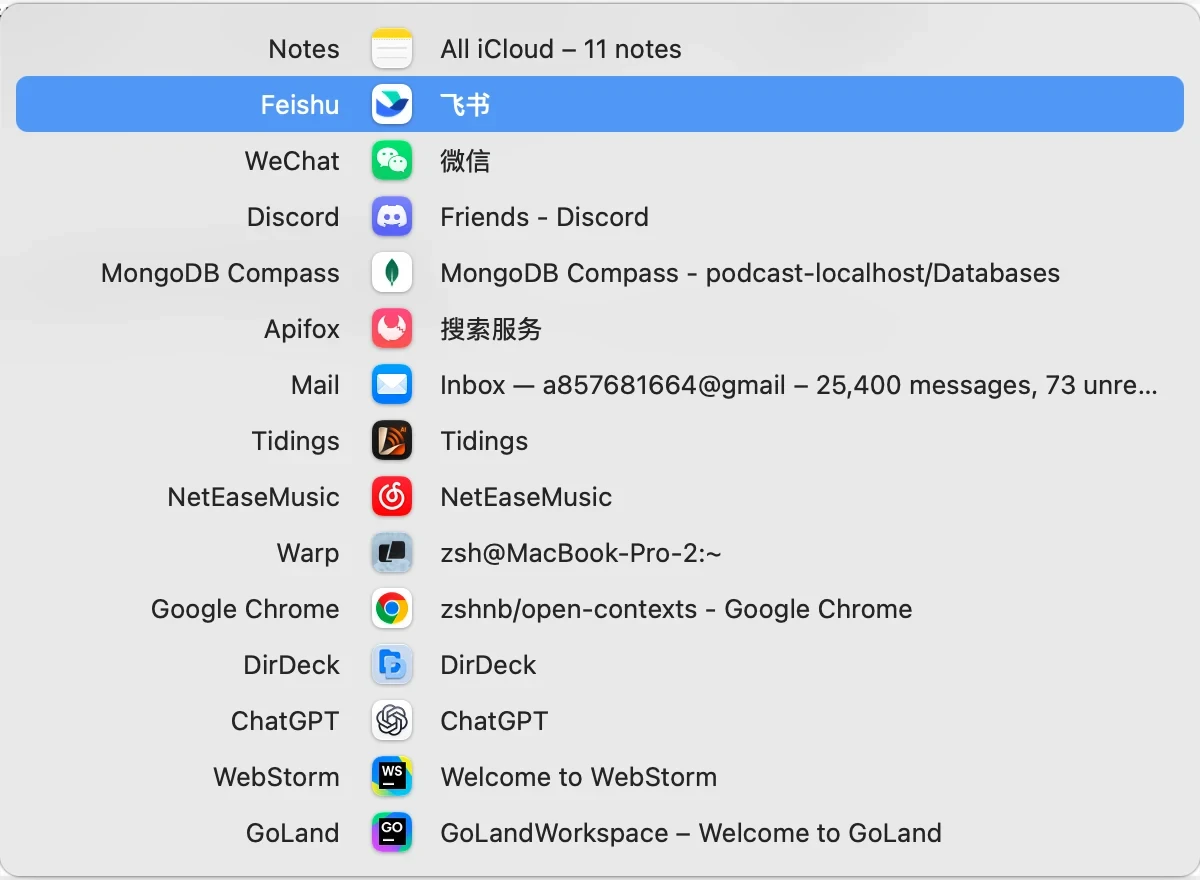
Task: Click the GoLand GO icon
Action: 392,833
